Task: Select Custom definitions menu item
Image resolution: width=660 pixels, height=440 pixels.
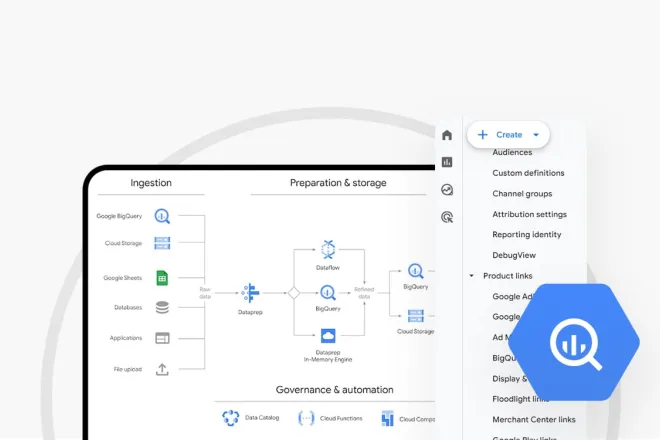Action: point(528,173)
